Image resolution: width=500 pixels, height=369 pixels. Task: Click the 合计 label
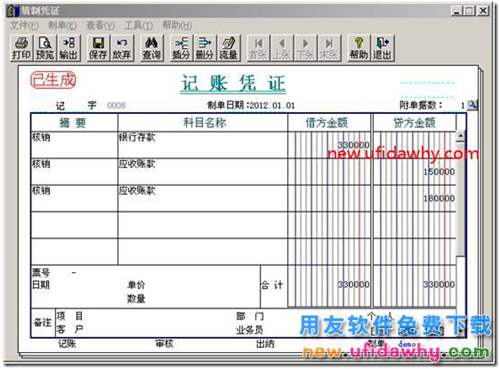[272, 285]
